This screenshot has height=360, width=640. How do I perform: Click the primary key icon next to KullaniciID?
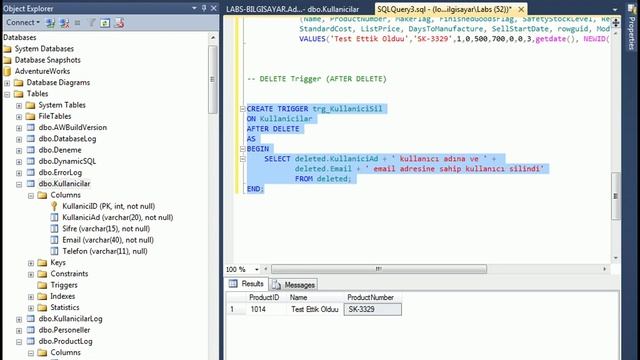click(x=54, y=206)
